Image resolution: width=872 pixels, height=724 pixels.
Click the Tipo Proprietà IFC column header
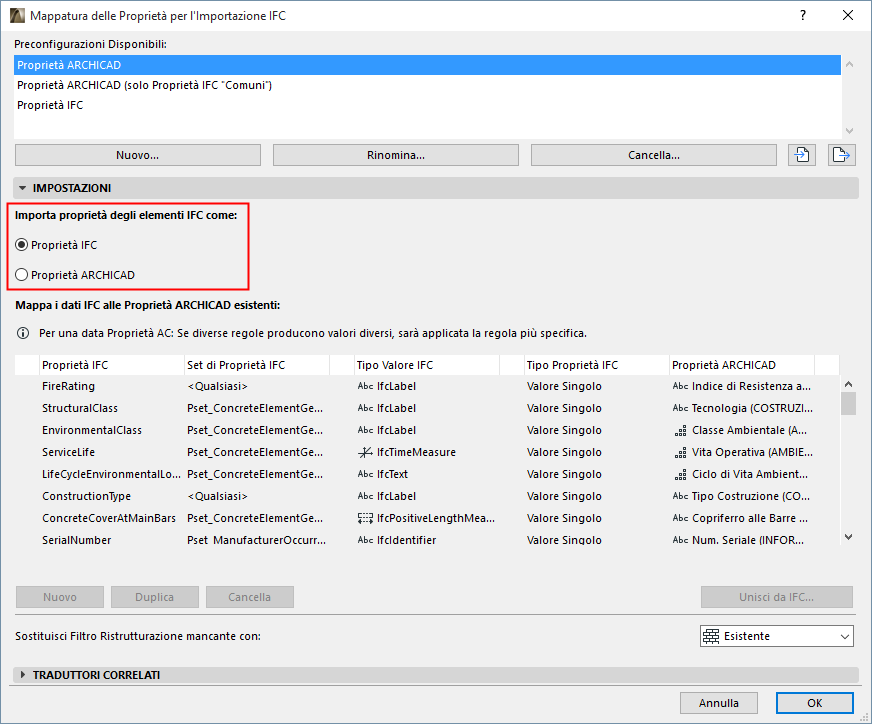pos(596,365)
